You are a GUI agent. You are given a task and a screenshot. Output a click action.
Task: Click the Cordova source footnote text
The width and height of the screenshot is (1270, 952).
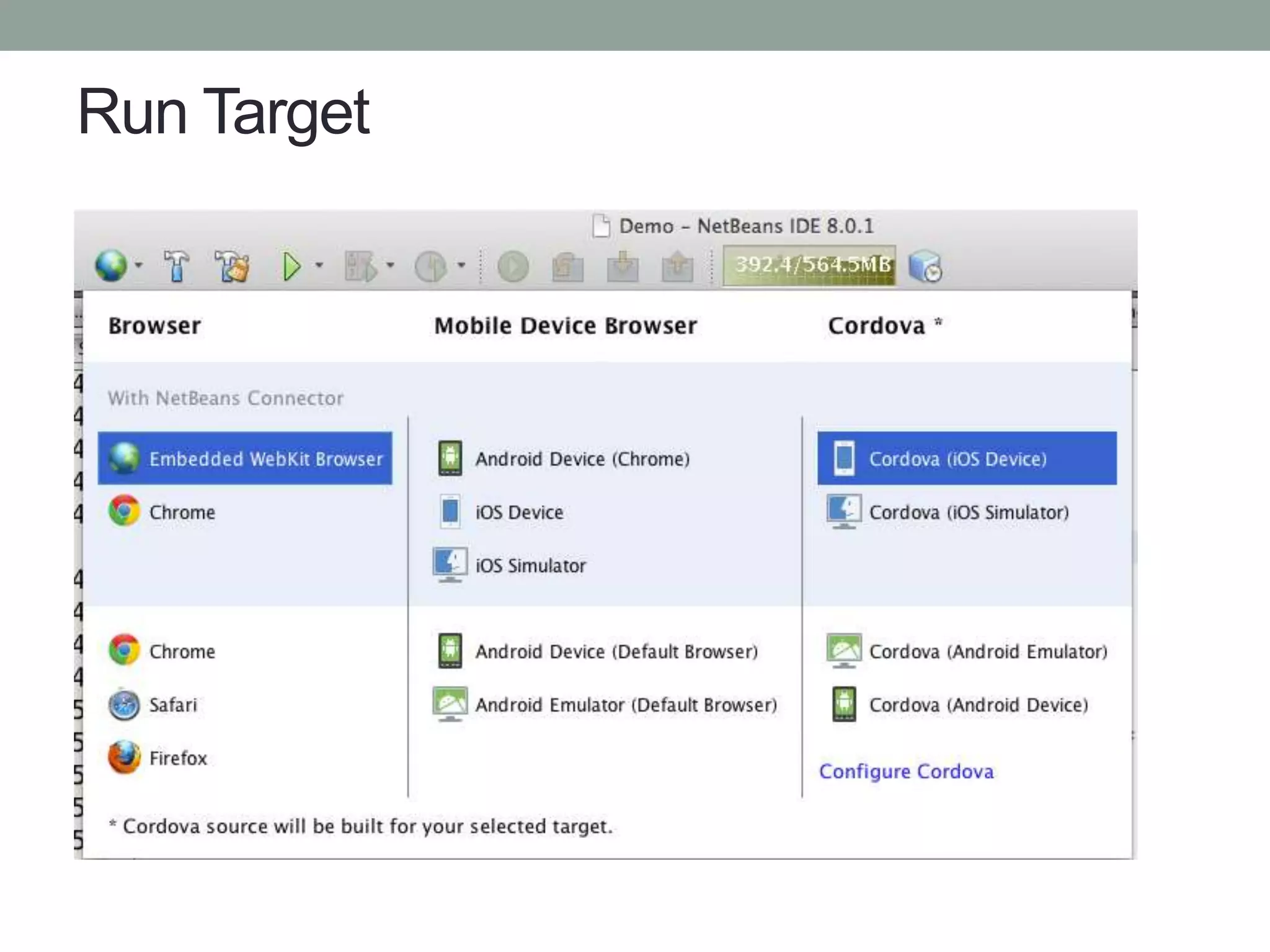pos(361,826)
